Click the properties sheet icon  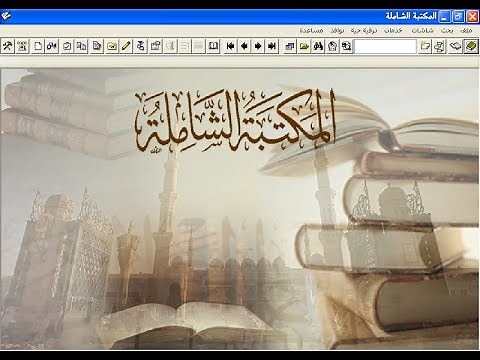click(x=156, y=46)
